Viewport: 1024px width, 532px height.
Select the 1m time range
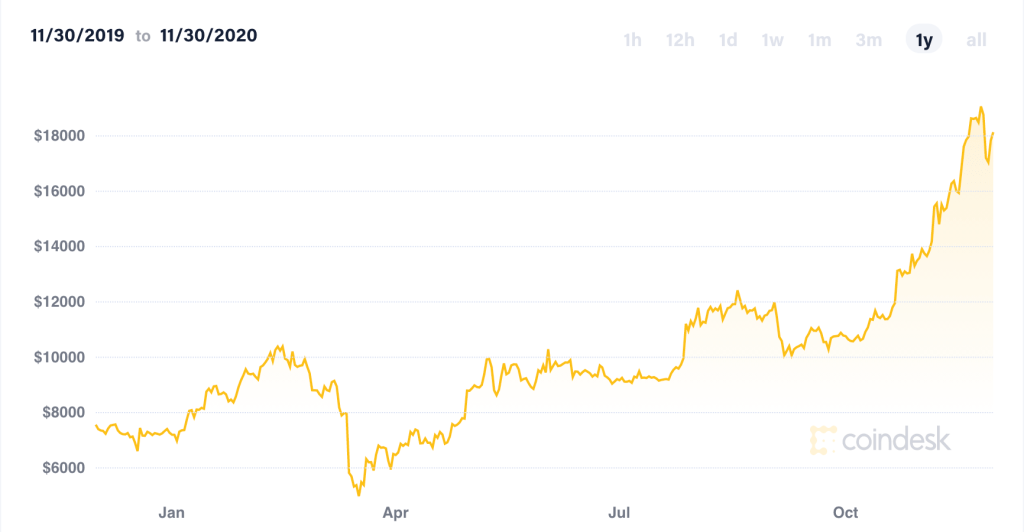[x=820, y=40]
